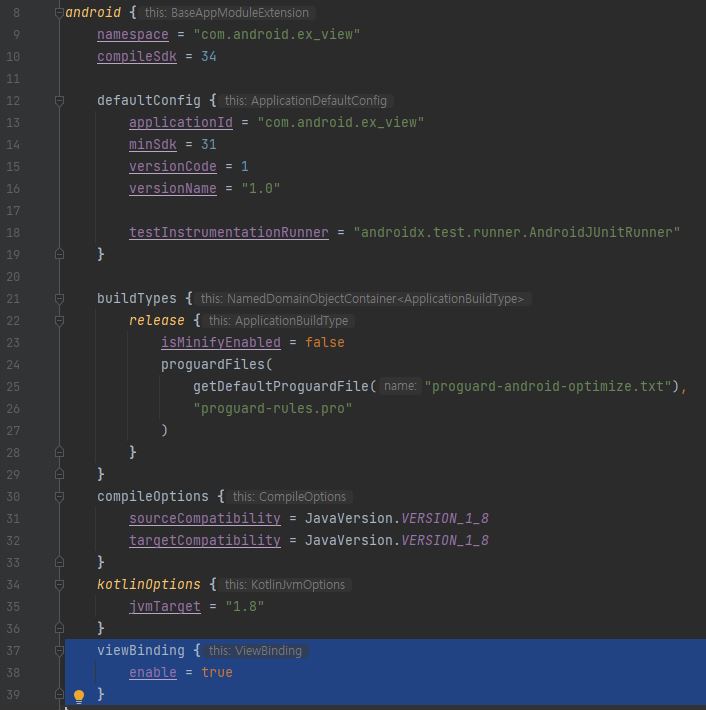Viewport: 706px width, 710px height.
Task: Click the lightbulb quick-fix icon on line 39
Action: (x=79, y=696)
